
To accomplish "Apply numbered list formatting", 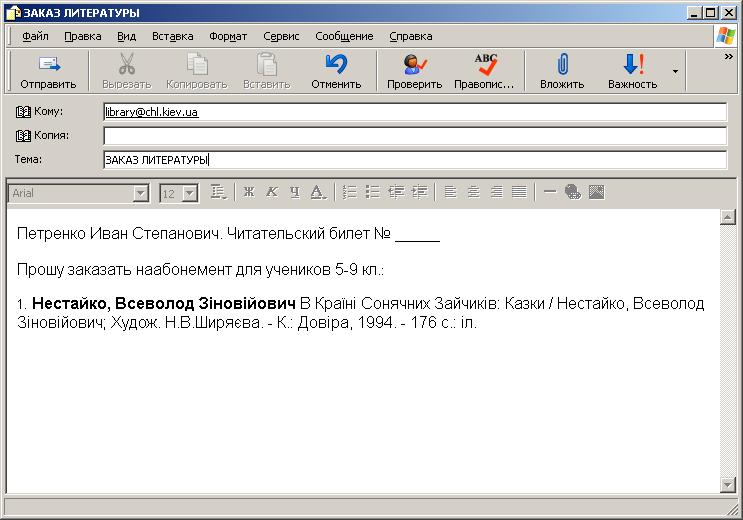I will point(350,192).
